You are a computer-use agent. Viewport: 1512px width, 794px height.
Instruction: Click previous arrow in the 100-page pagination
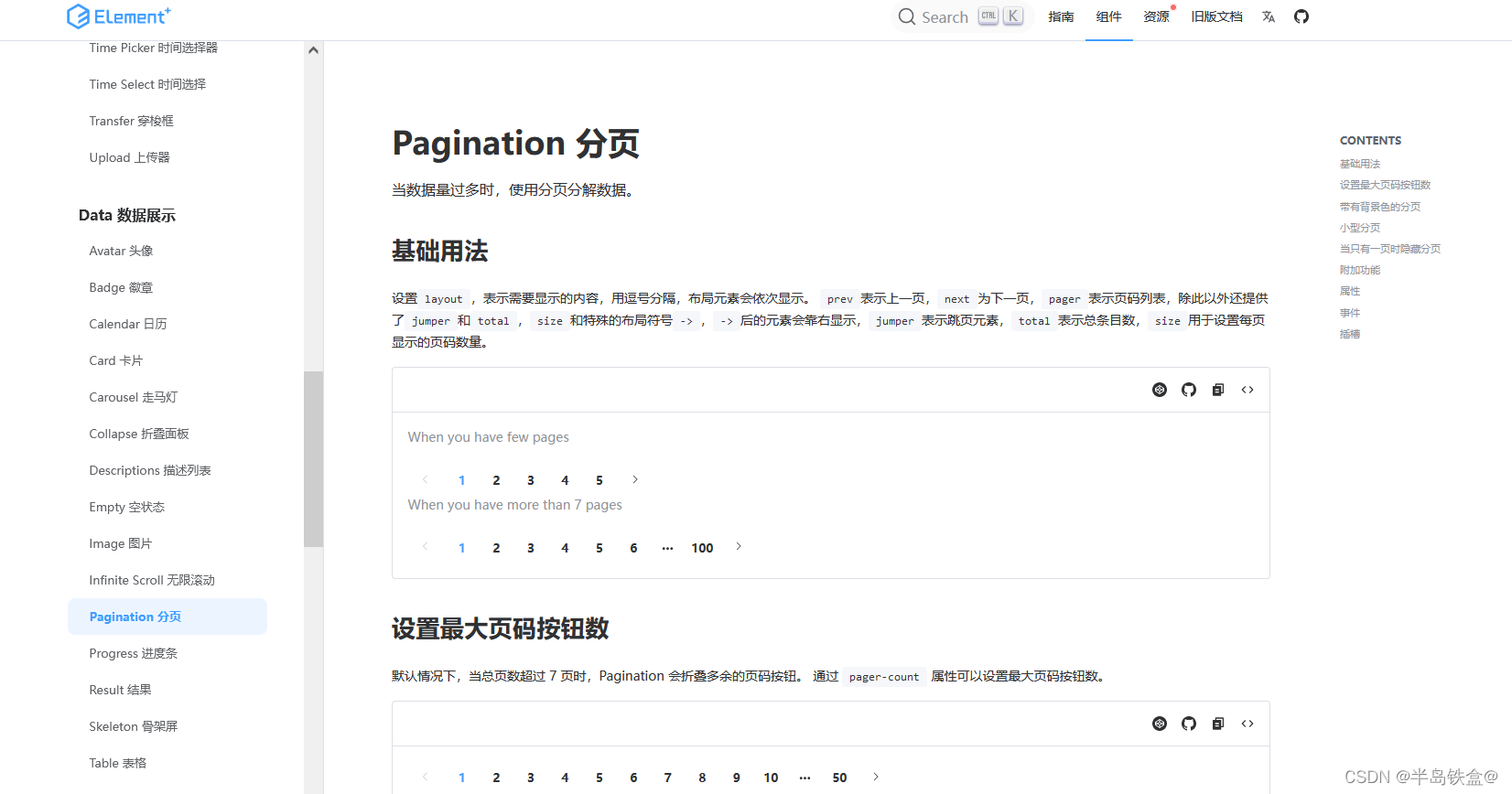pos(425,547)
